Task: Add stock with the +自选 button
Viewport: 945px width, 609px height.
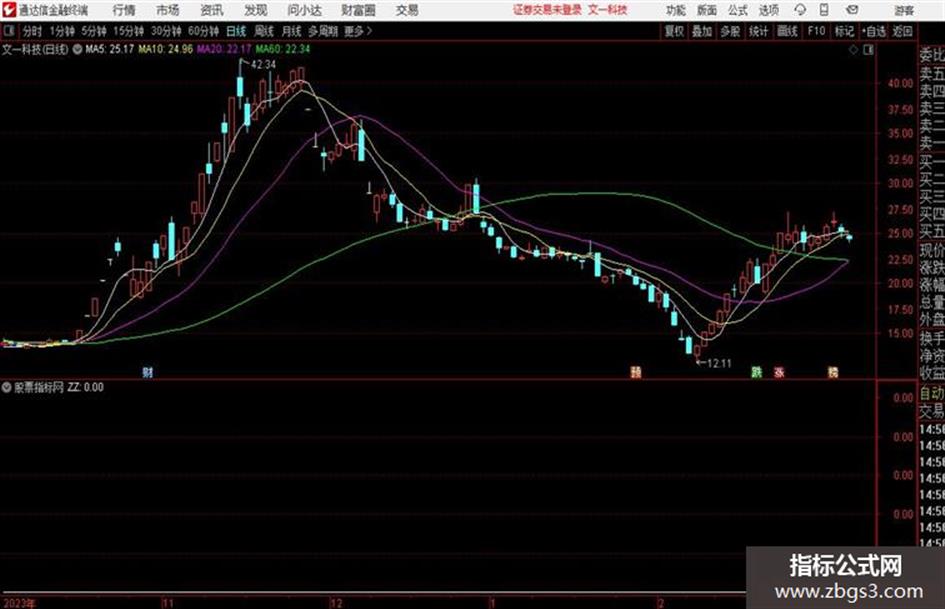Action: point(874,31)
